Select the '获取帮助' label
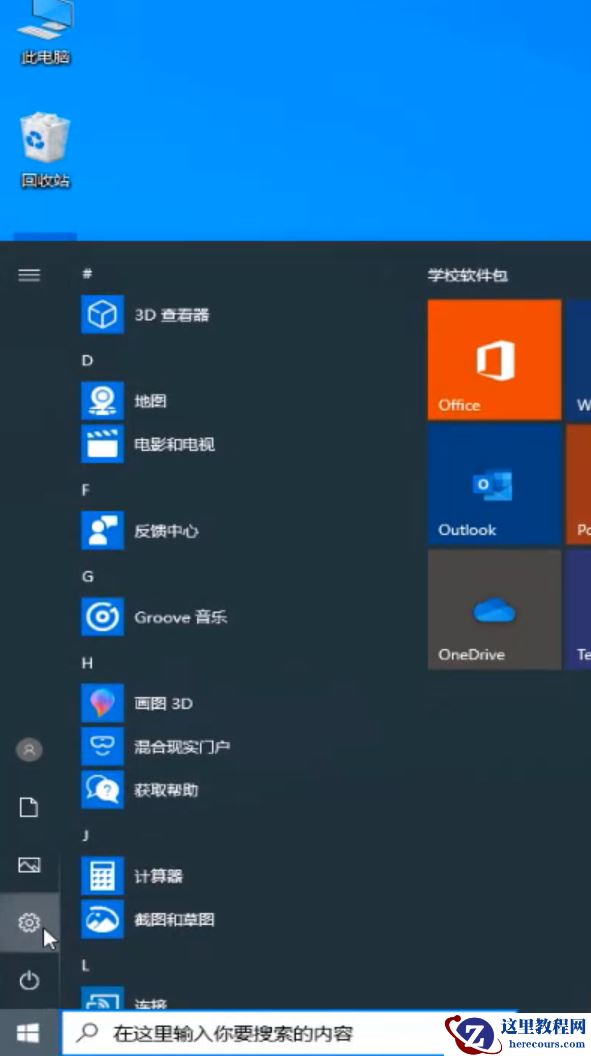The height and width of the screenshot is (1056, 591). [x=166, y=789]
